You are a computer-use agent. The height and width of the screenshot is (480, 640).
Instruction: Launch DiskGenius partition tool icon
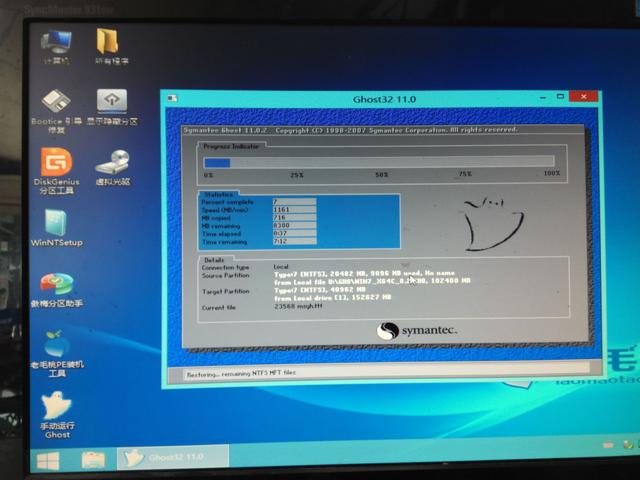(x=56, y=171)
